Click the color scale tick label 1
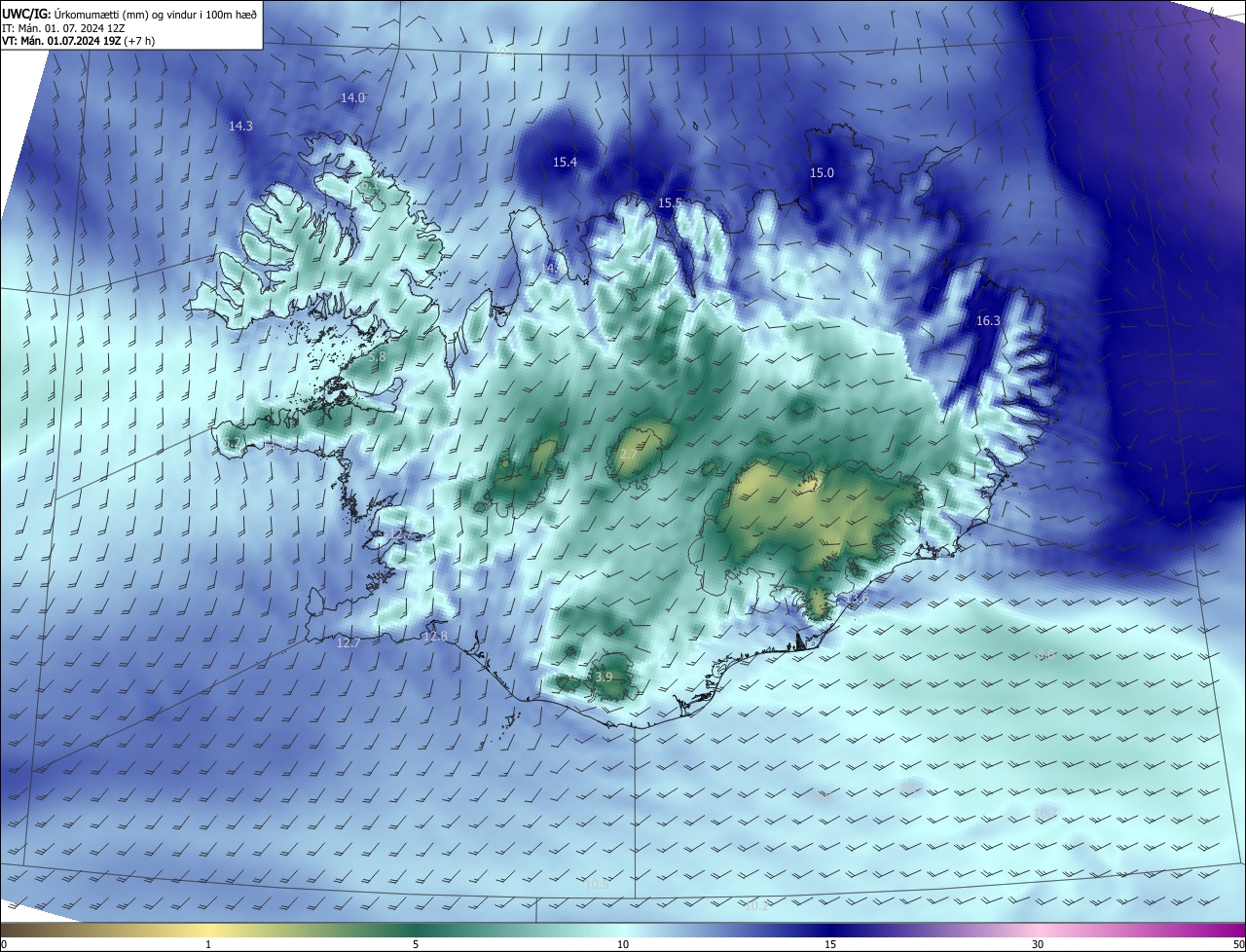 (208, 944)
